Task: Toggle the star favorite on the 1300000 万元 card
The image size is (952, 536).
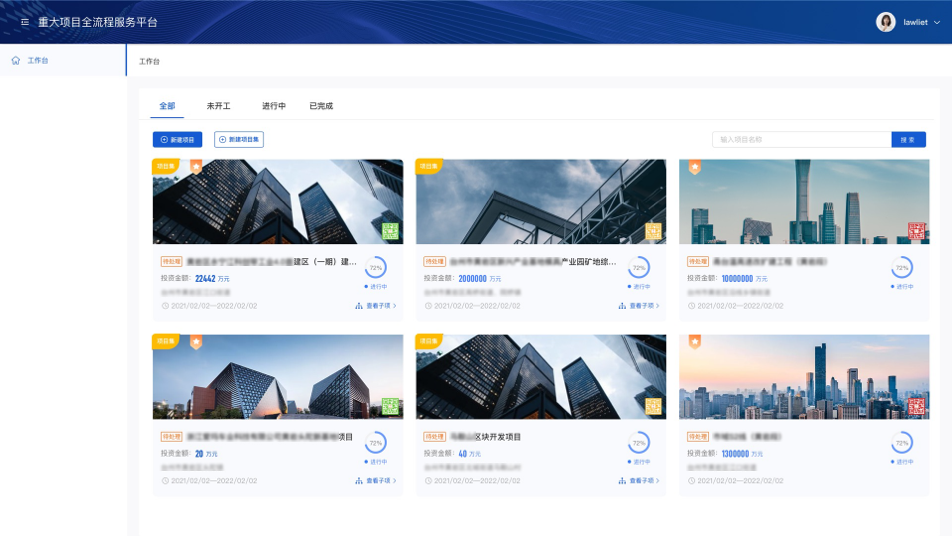Action: (x=695, y=343)
